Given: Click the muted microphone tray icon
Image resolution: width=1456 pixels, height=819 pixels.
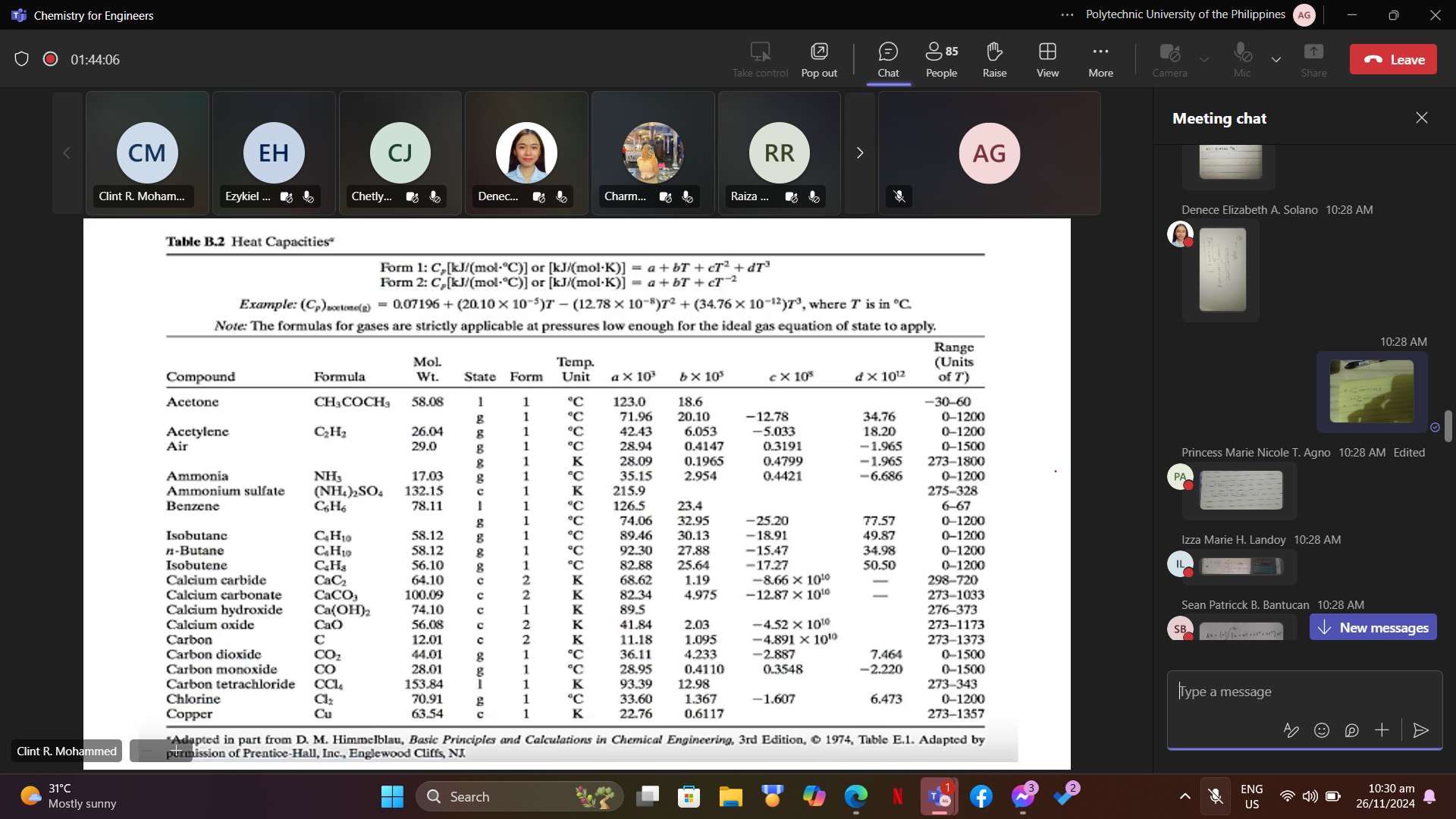Looking at the screenshot, I should click(1216, 796).
